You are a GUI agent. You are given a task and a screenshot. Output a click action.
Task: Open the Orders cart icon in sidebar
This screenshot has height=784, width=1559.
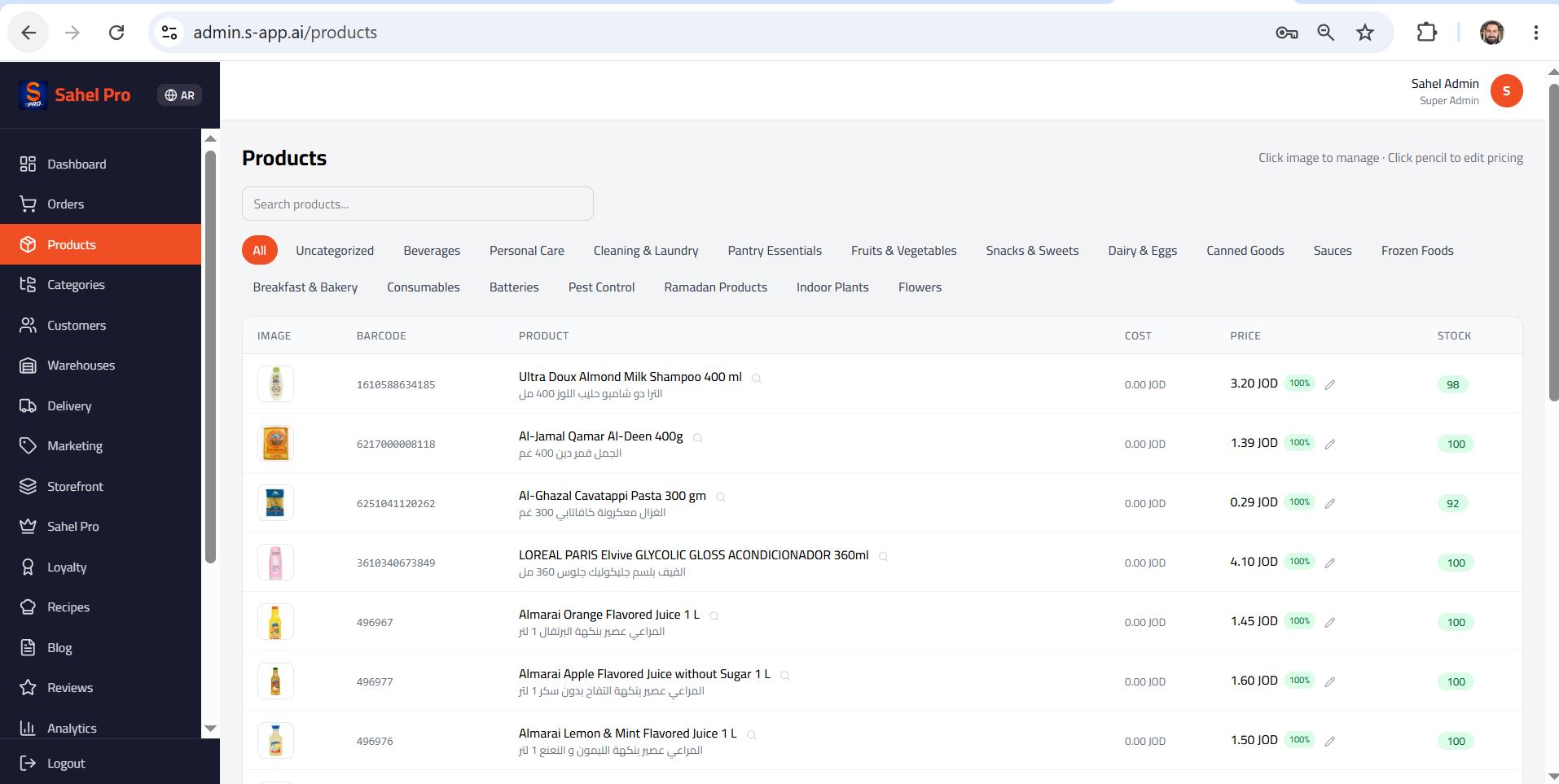tap(28, 204)
